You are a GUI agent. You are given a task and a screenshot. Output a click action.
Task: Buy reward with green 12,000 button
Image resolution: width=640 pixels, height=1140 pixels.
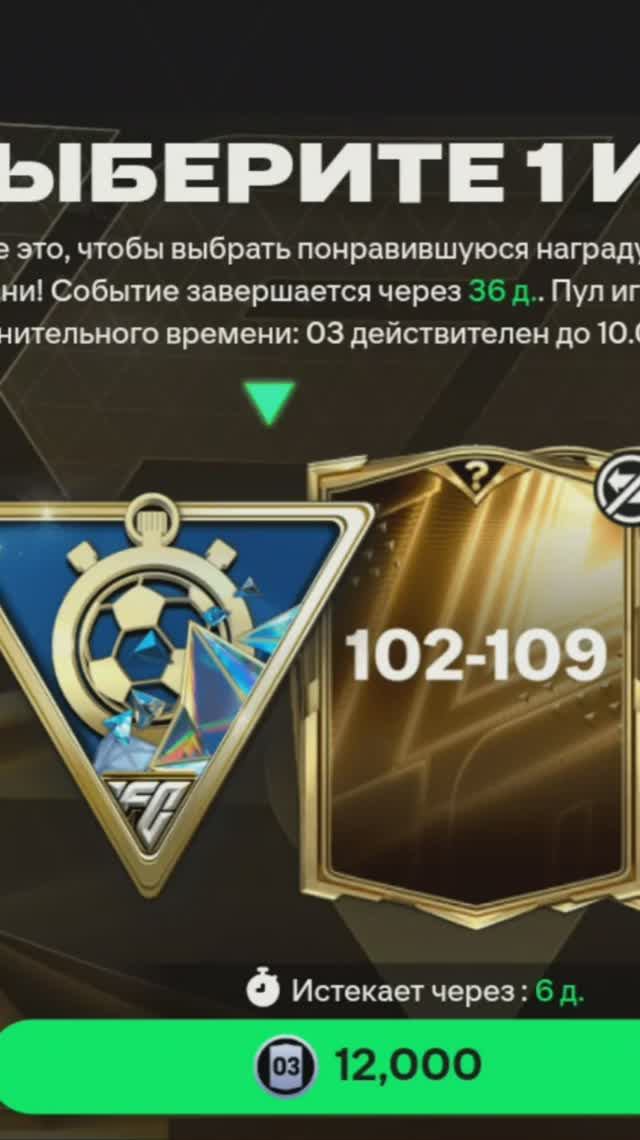(x=320, y=1067)
